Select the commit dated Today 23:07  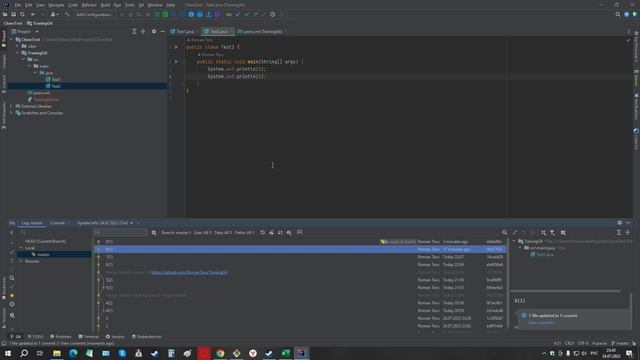click(300, 257)
